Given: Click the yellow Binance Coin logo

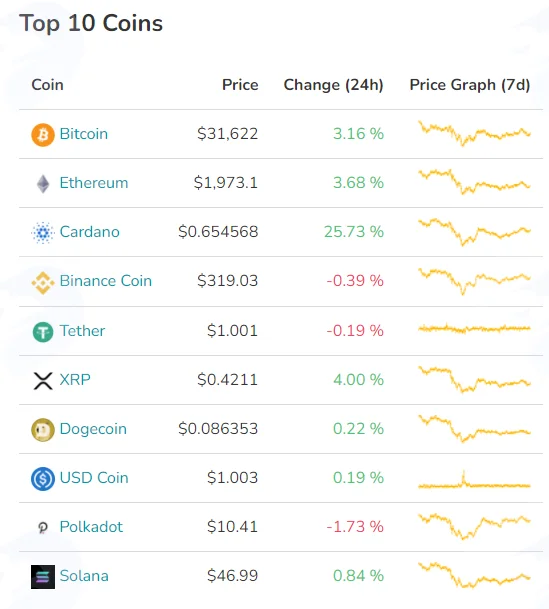Looking at the screenshot, I should tap(43, 283).
